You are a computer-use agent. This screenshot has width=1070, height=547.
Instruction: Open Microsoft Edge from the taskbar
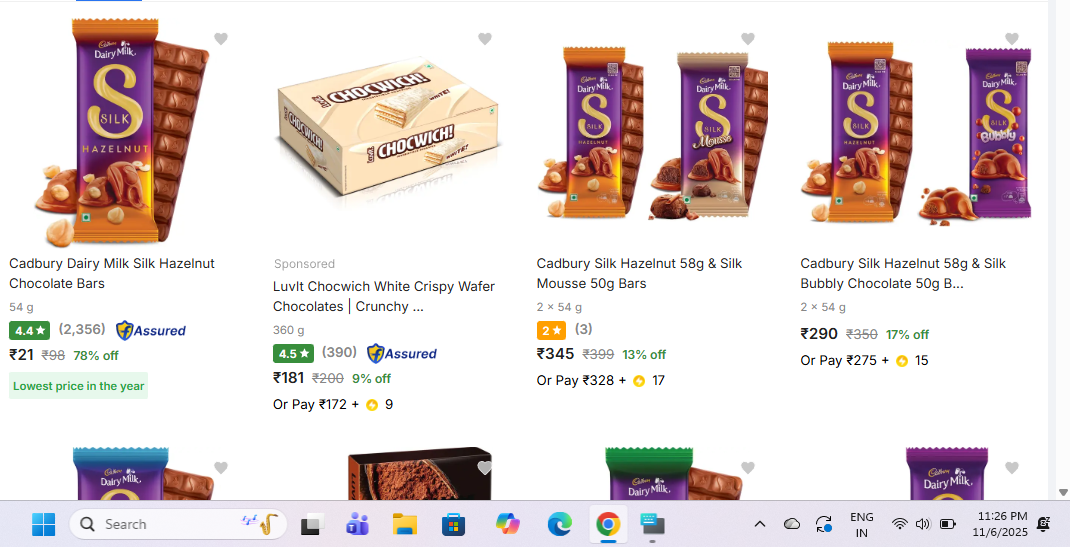coord(559,524)
